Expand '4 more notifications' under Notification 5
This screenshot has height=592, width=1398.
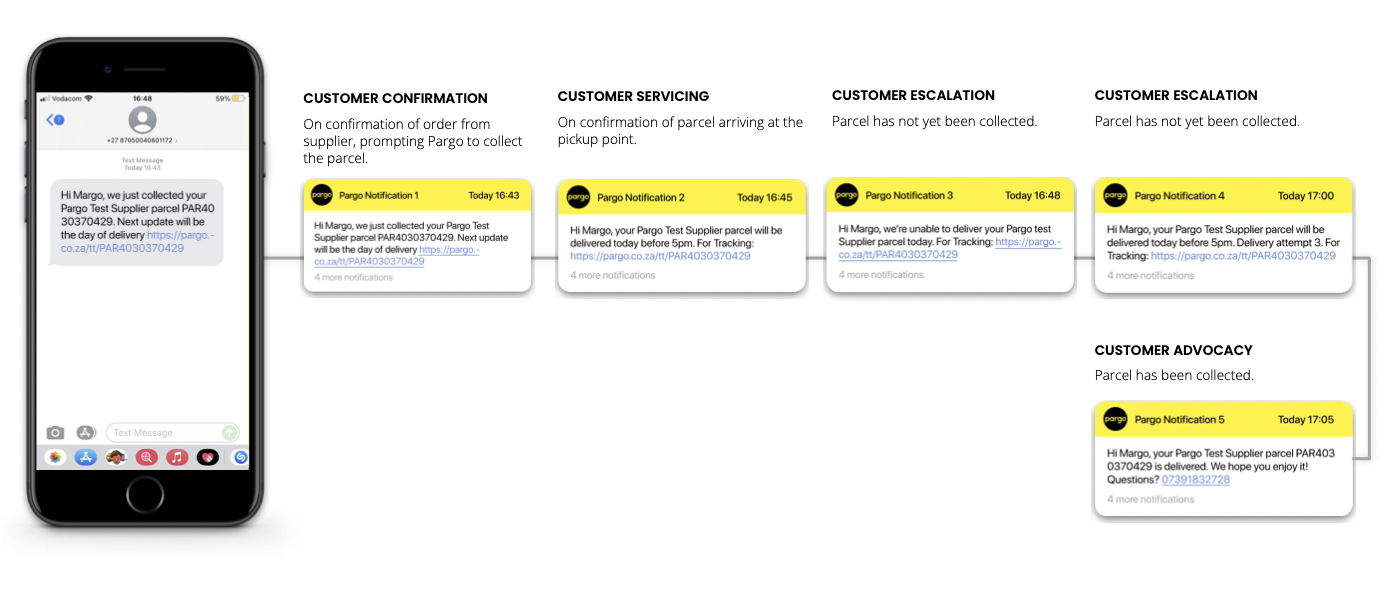pyautogui.click(x=1150, y=499)
